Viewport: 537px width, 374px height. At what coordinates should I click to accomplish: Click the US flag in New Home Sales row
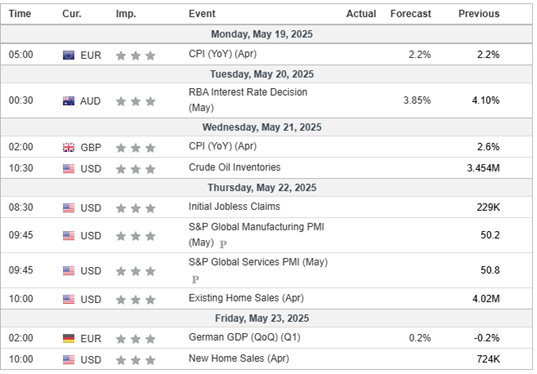click(68, 360)
